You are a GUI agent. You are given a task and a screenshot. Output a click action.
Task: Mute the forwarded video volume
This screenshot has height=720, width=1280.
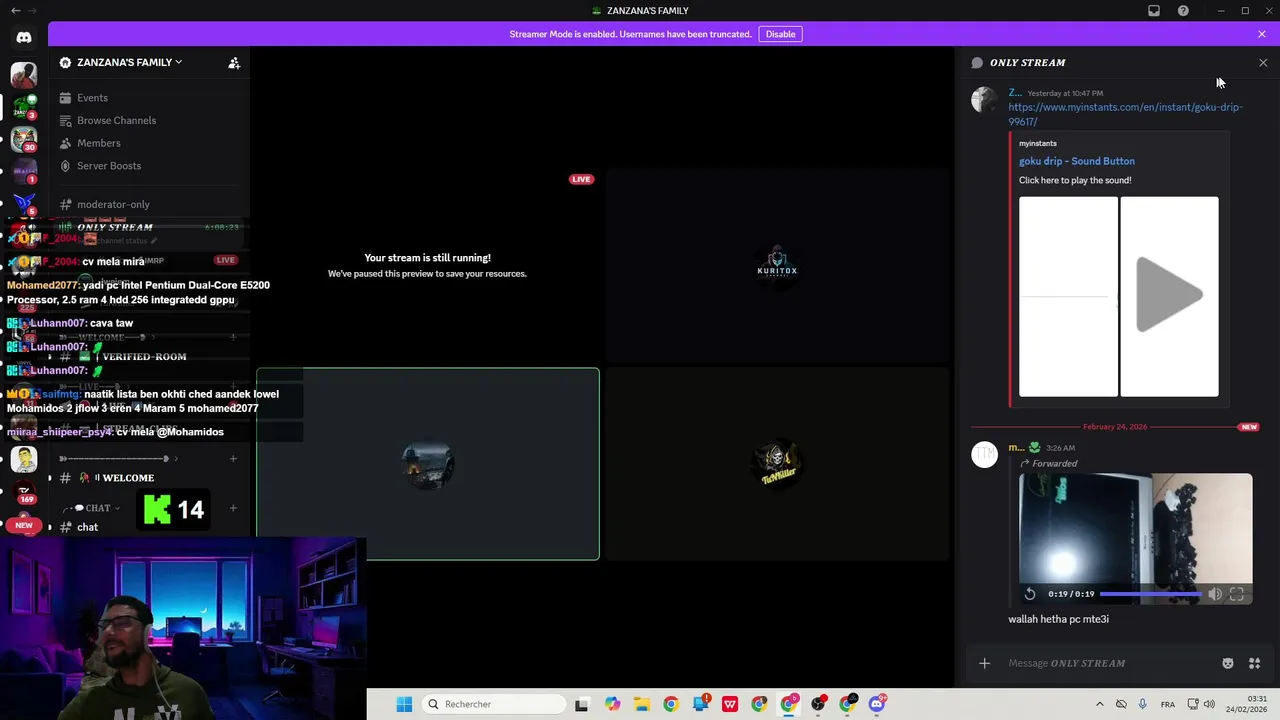[1214, 594]
